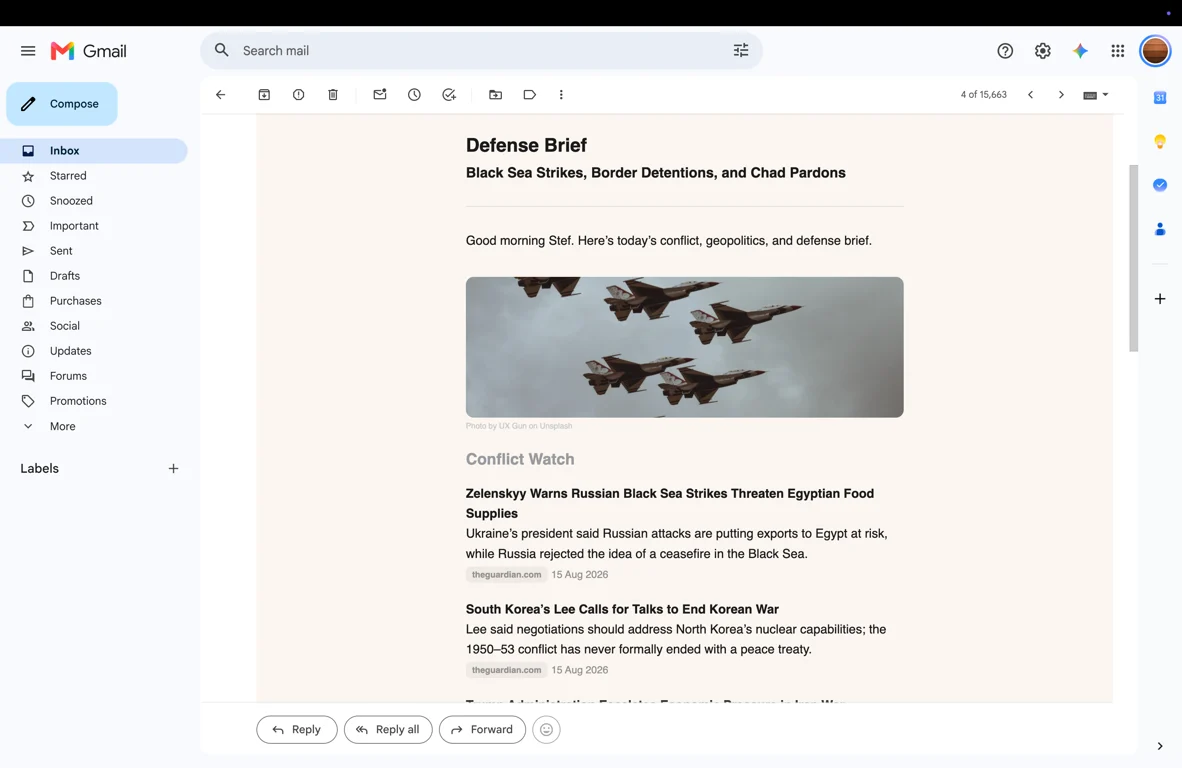The image size is (1182, 768).
Task: Archive this email
Action: click(x=264, y=94)
